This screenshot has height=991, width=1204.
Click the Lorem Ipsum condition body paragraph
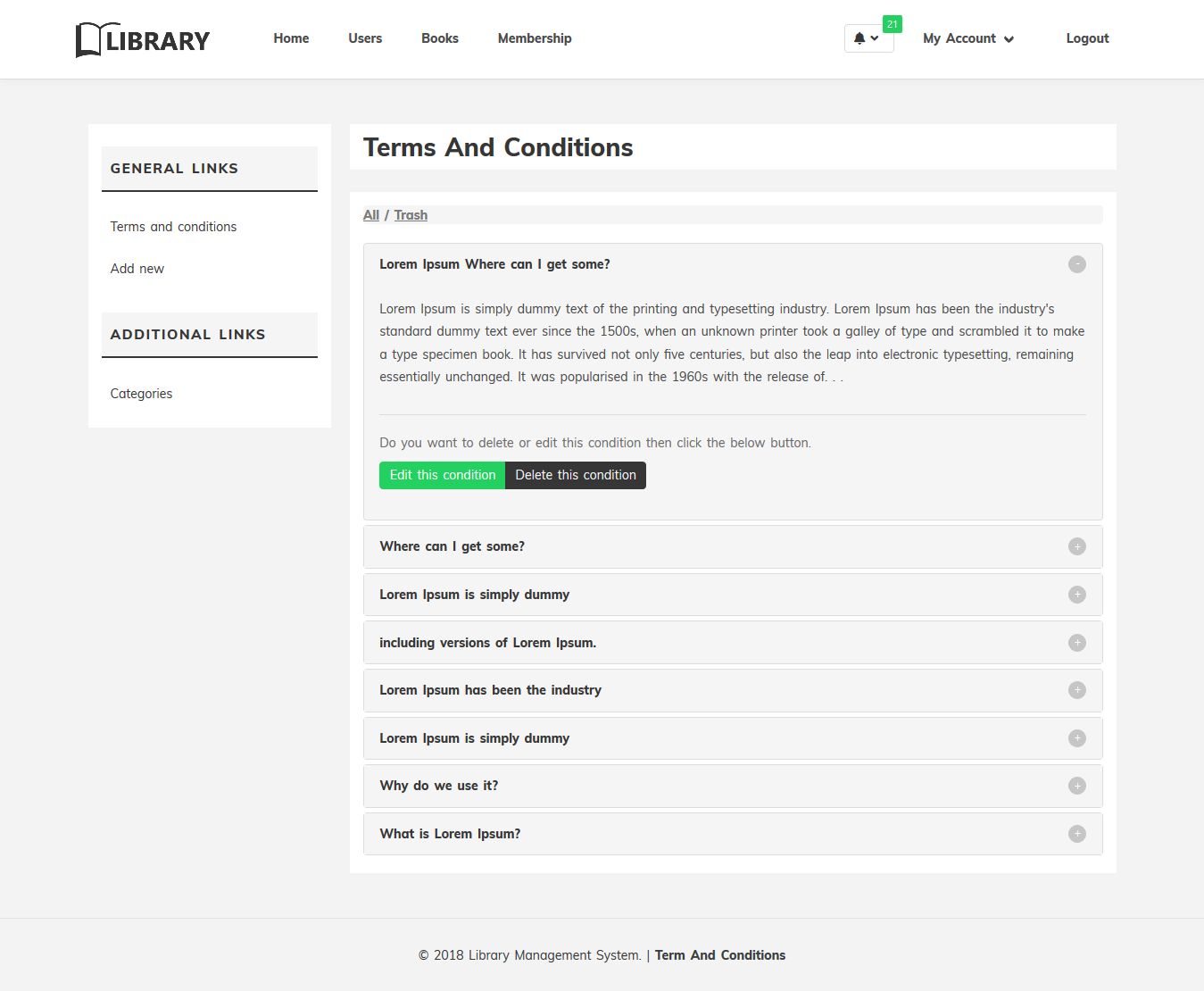733,343
